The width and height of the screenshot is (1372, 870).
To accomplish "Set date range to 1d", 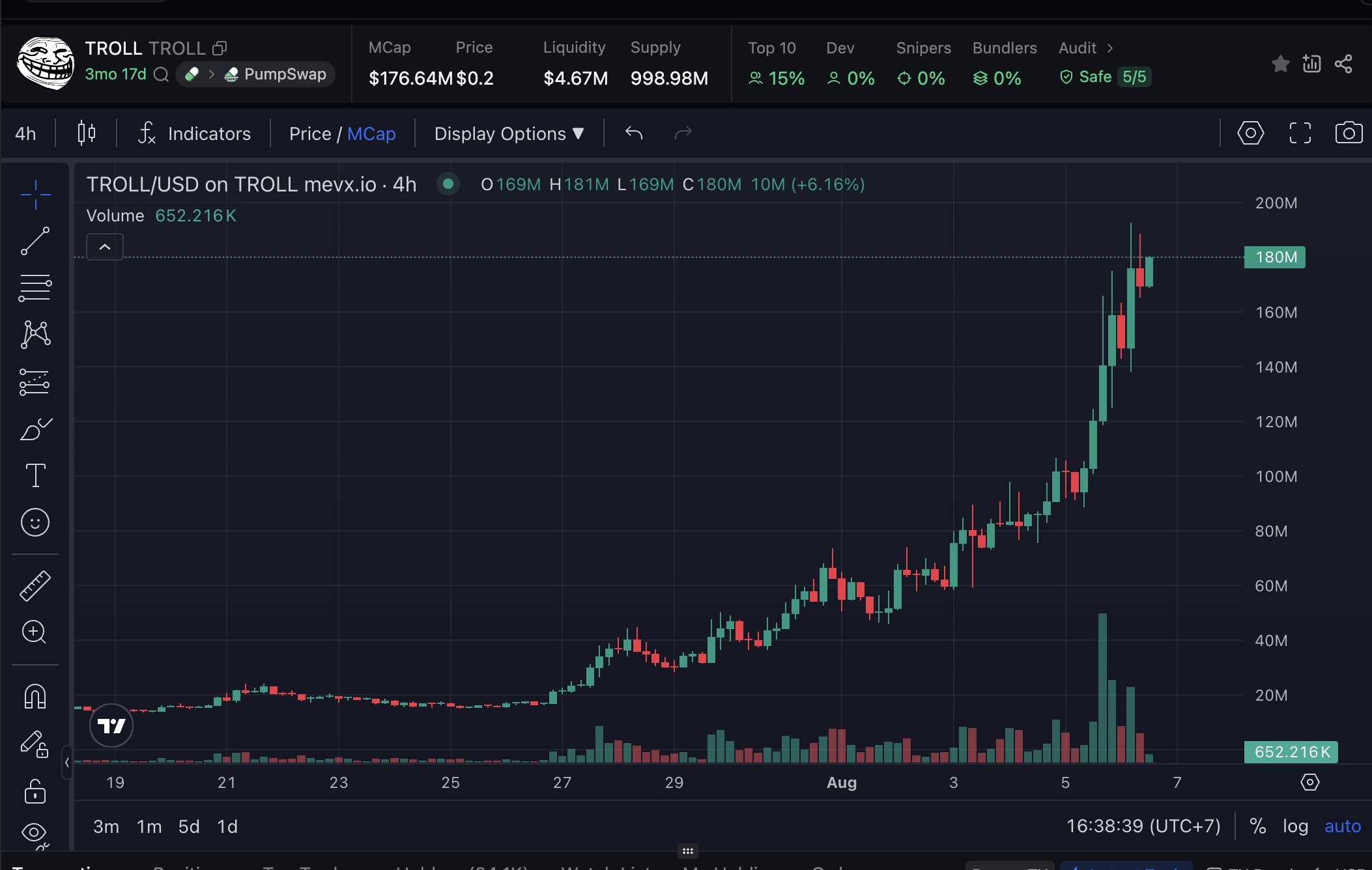I will pos(227,826).
